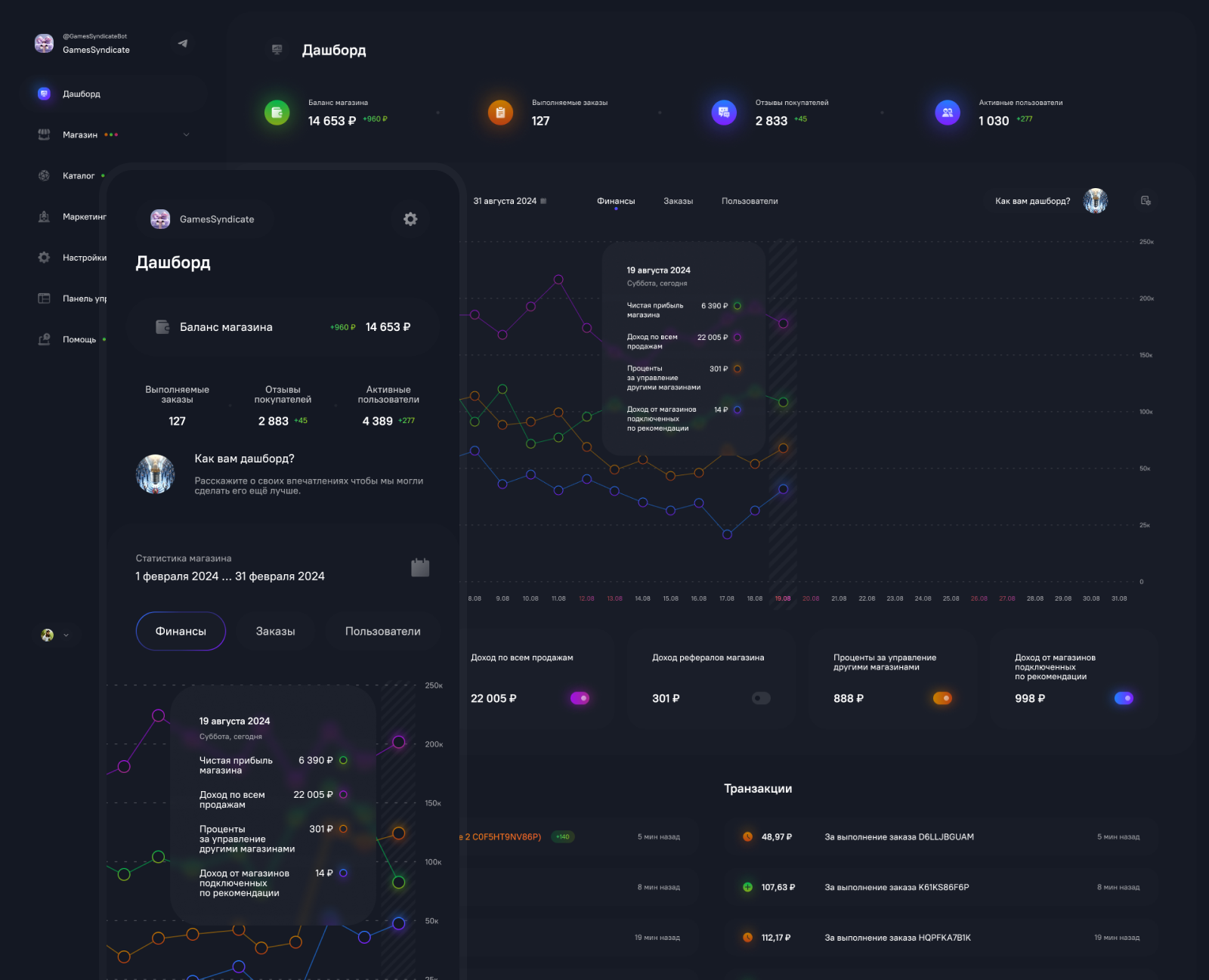Click the Как вам дашборд? link
Viewport: 1209px width, 980px height.
(x=1032, y=201)
